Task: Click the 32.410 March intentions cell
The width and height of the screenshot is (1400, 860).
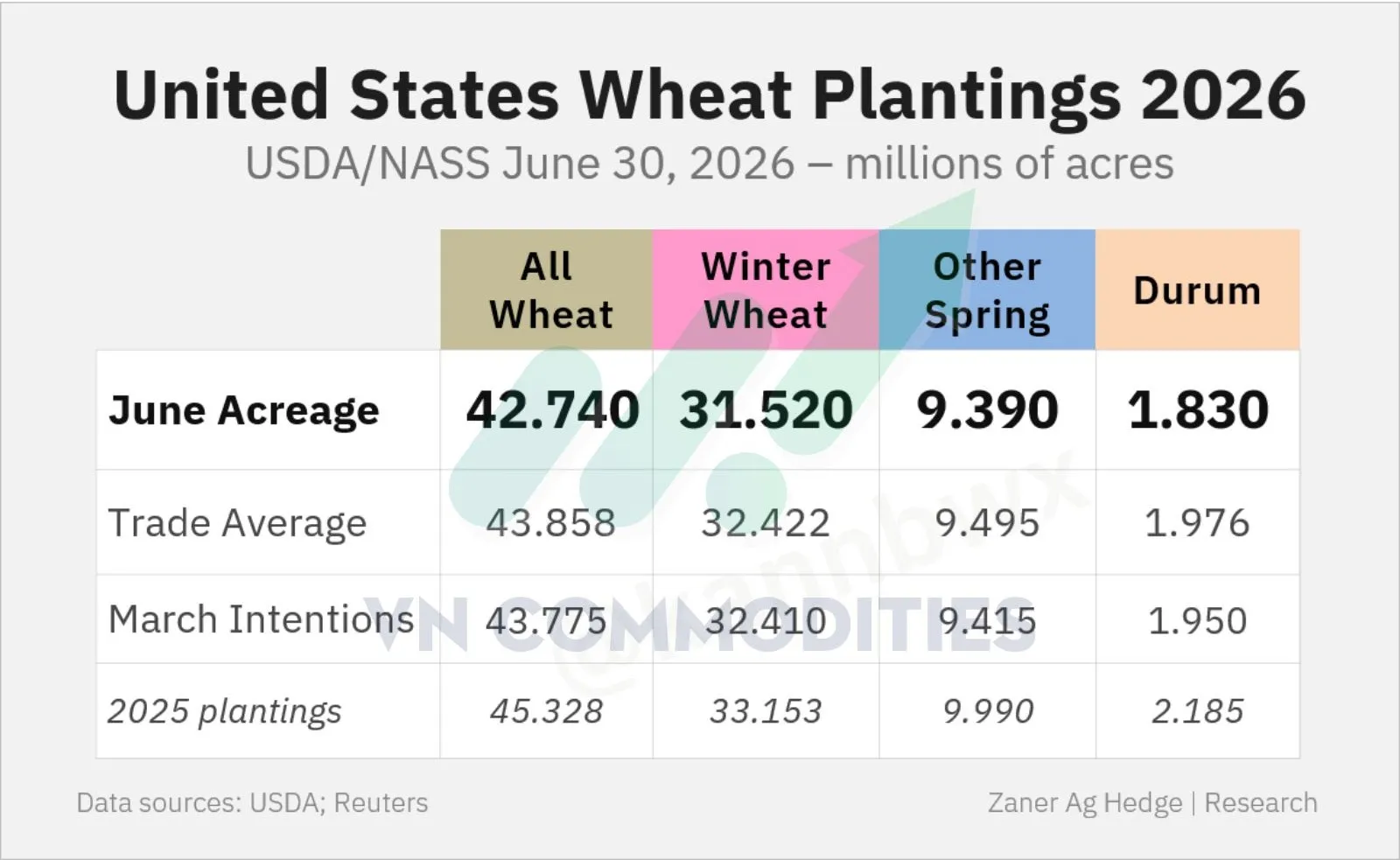Action: pos(766,621)
